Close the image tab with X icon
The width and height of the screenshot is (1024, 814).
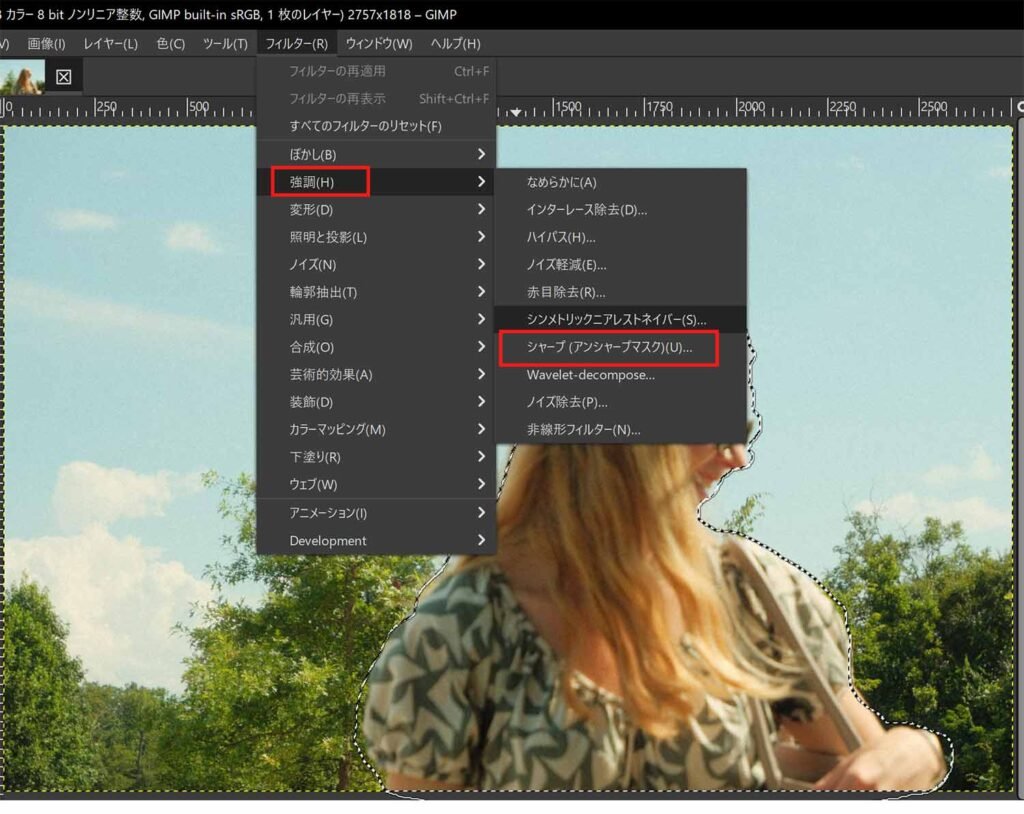click(x=64, y=77)
